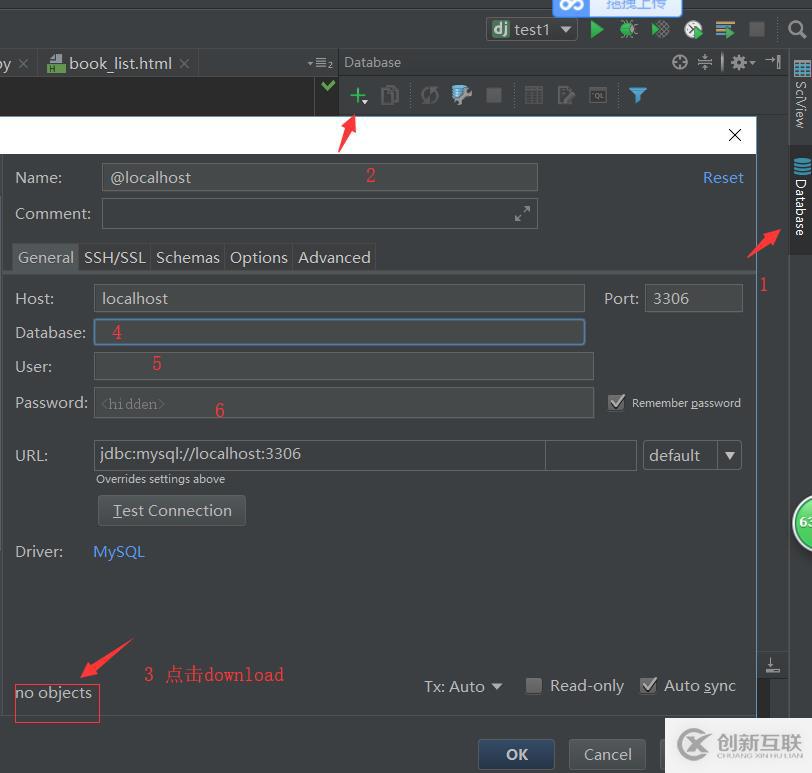812x773 pixels.
Task: Run the test1 configuration
Action: point(597,30)
